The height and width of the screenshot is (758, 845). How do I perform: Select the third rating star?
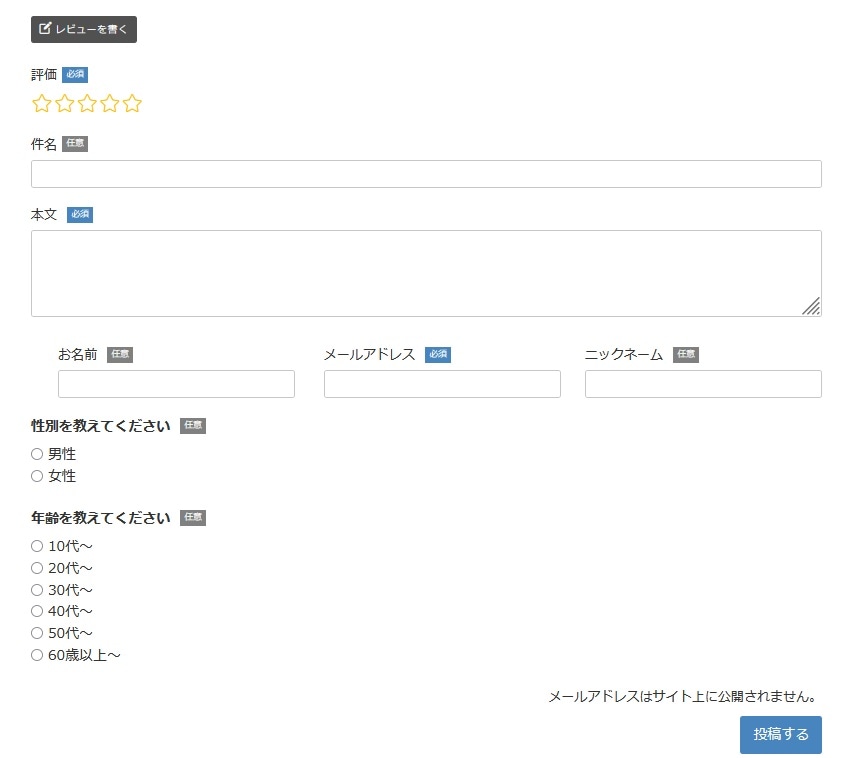(x=87, y=103)
